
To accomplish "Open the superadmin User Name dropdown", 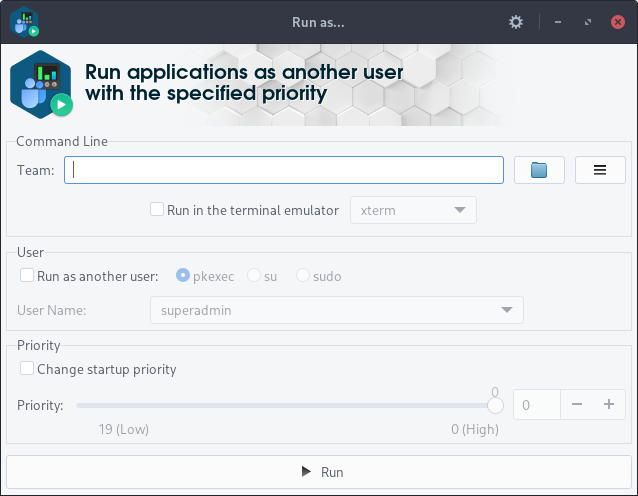I will click(x=337, y=310).
